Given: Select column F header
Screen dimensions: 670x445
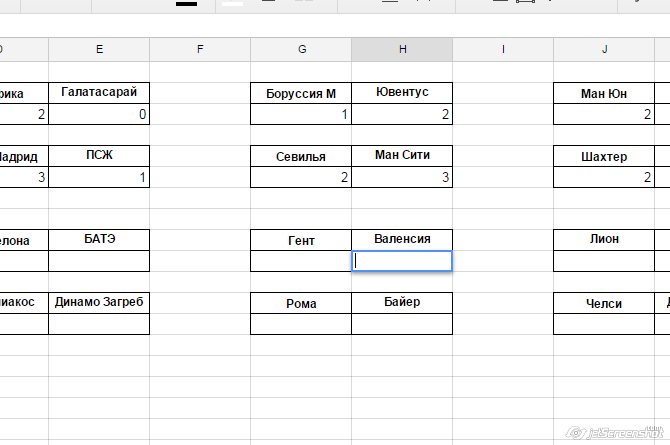Looking at the screenshot, I should pos(200,49).
